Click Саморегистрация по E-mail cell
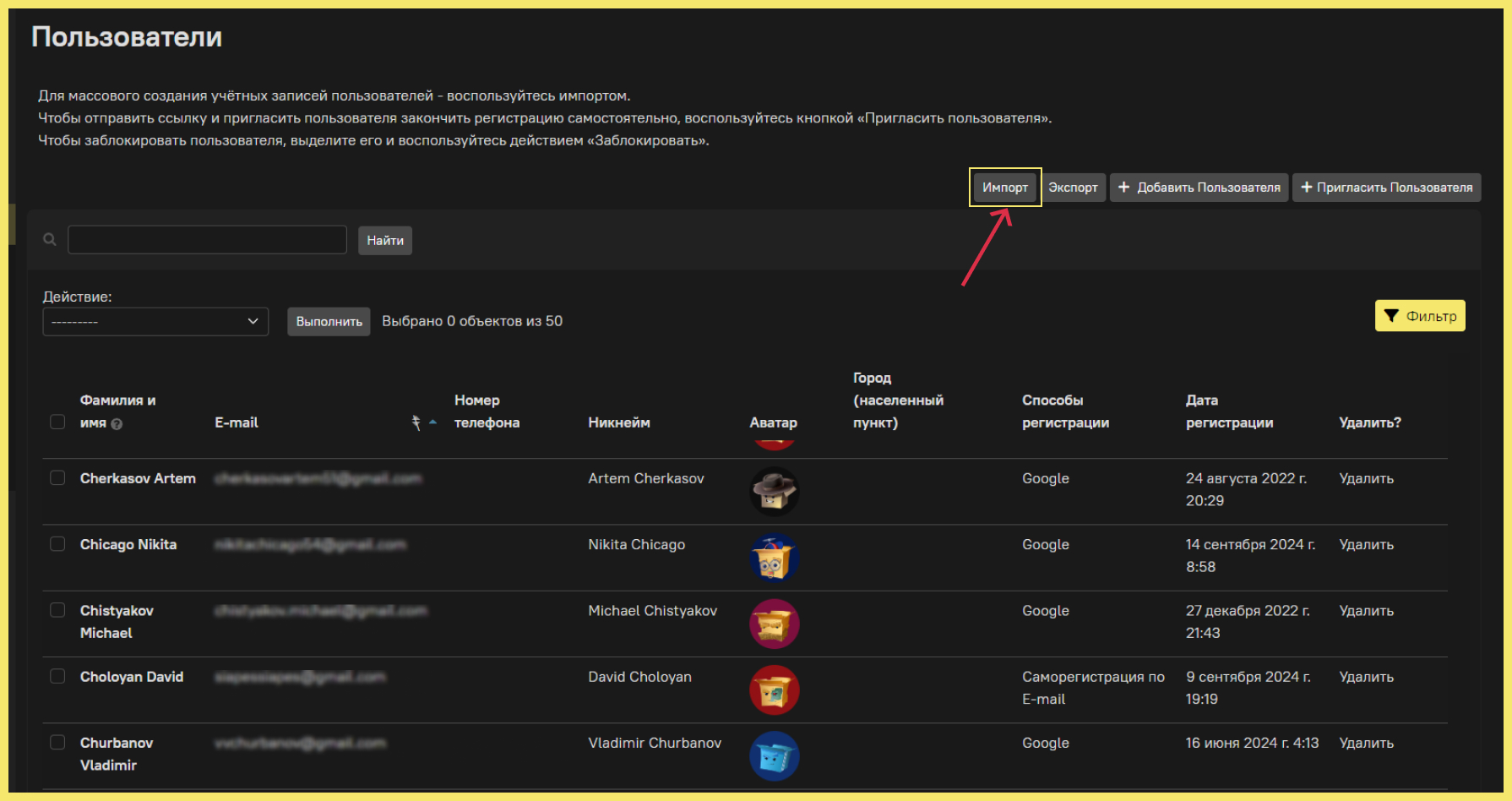Viewport: 1512px width, 801px height. click(1093, 688)
